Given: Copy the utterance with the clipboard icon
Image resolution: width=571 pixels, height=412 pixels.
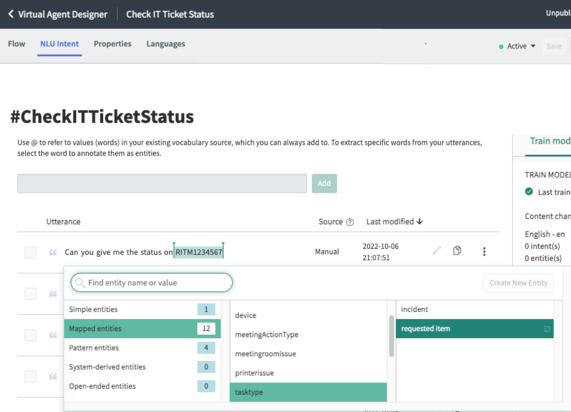Looking at the screenshot, I should click(x=457, y=251).
